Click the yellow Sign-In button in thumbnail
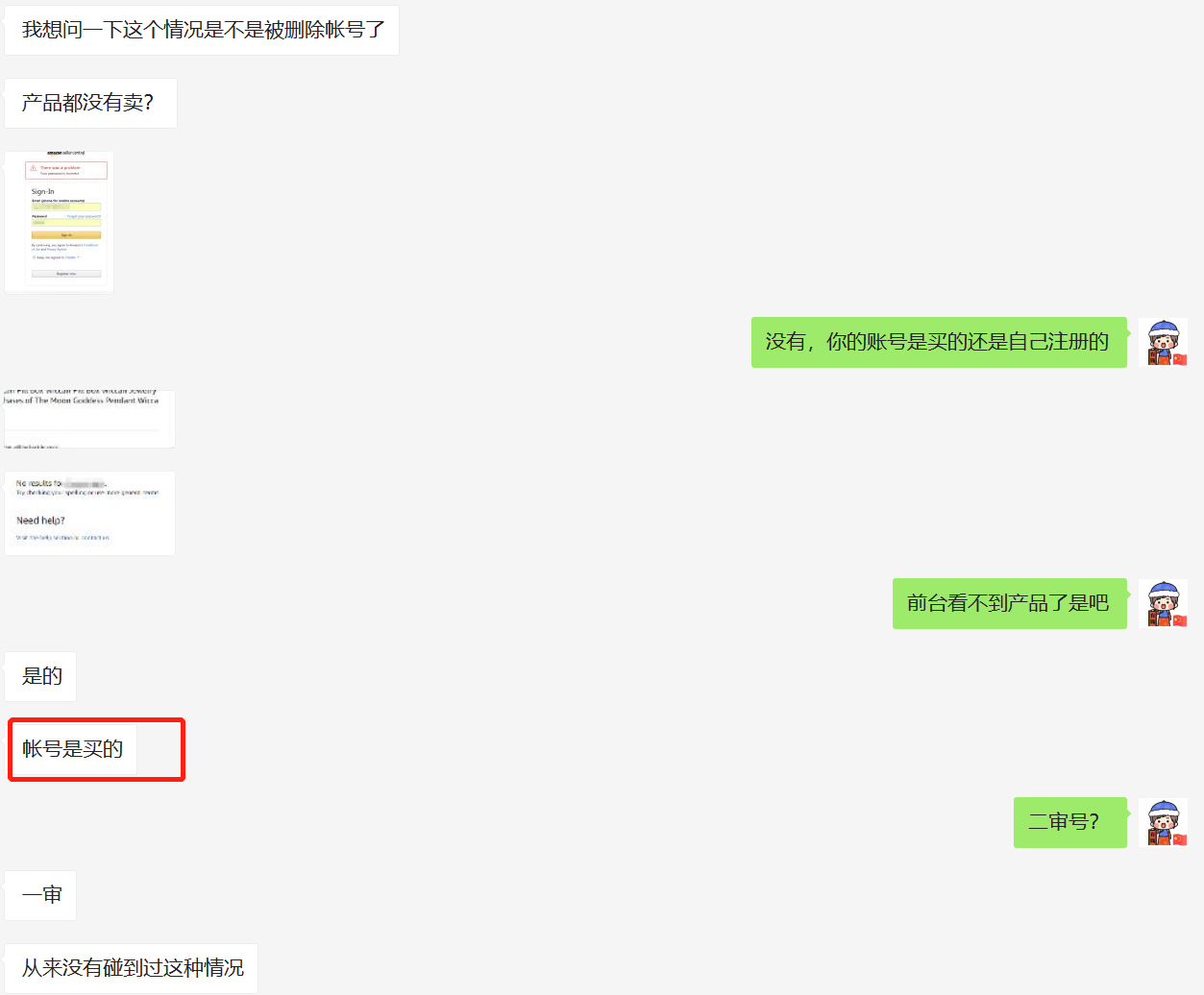This screenshot has width=1204, height=995. (66, 234)
